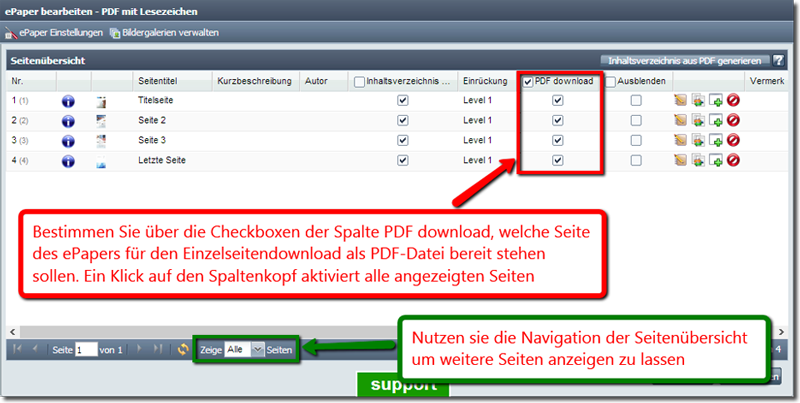800x403 pixels.
Task: Check Ausblenden for Titelseite row
Action: click(x=636, y=101)
